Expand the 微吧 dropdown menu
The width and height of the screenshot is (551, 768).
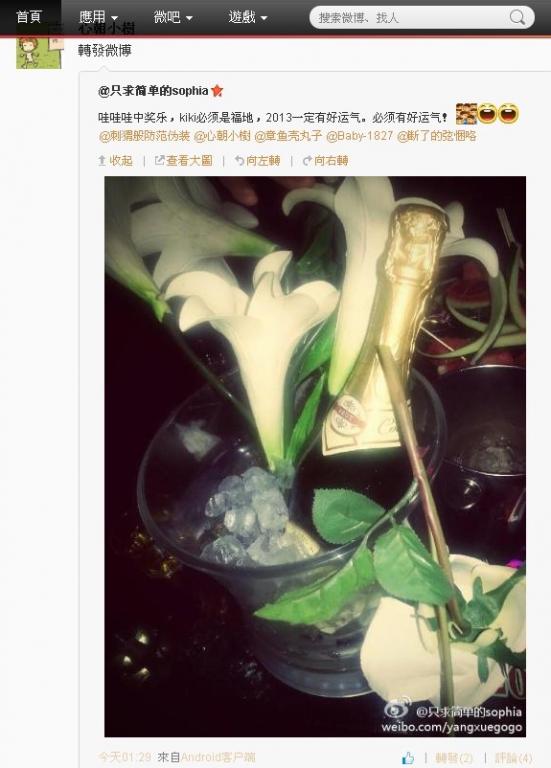[173, 18]
